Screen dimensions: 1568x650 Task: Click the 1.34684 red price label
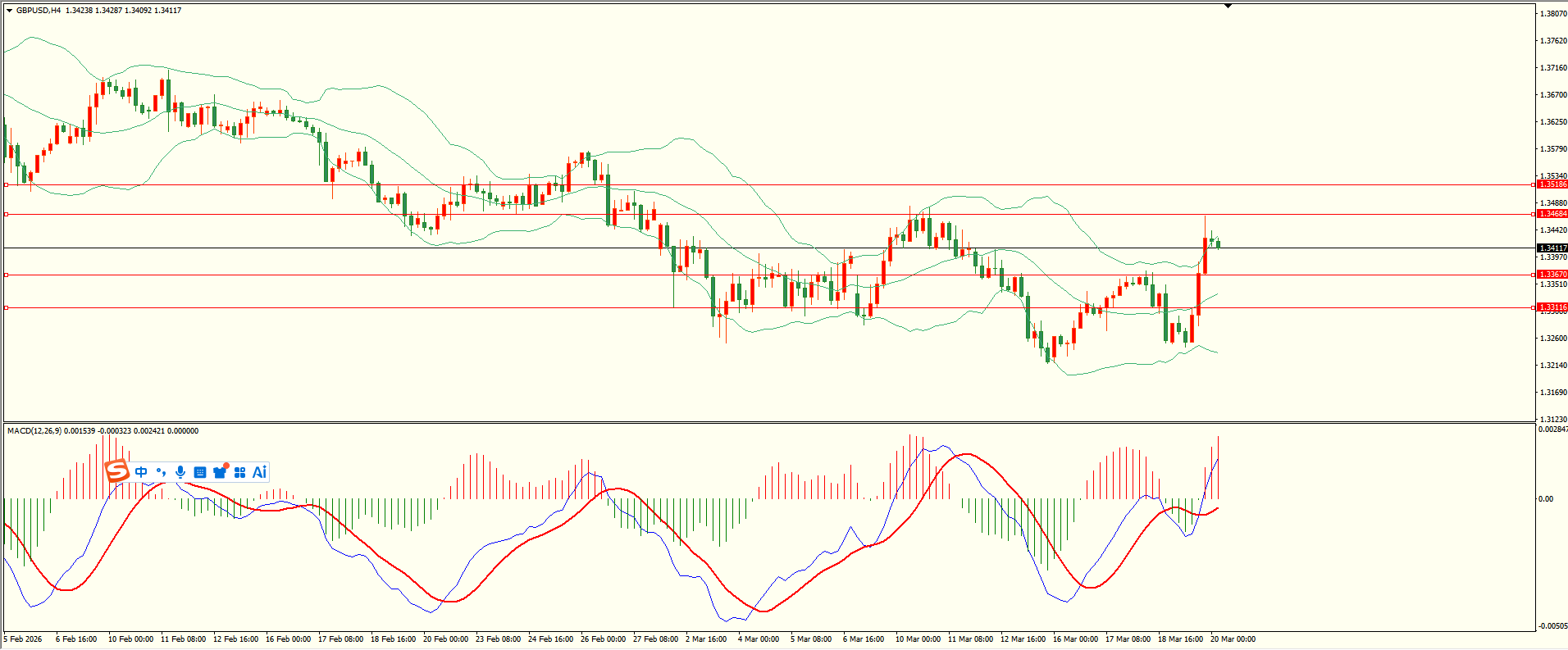(1552, 214)
